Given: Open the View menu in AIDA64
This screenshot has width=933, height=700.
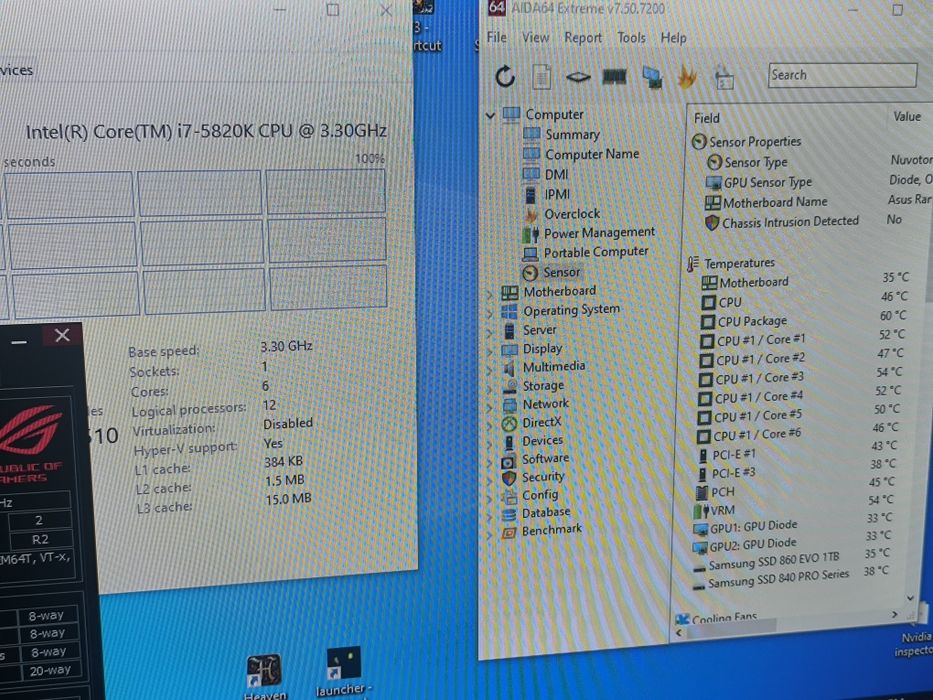Looking at the screenshot, I should pos(536,38).
